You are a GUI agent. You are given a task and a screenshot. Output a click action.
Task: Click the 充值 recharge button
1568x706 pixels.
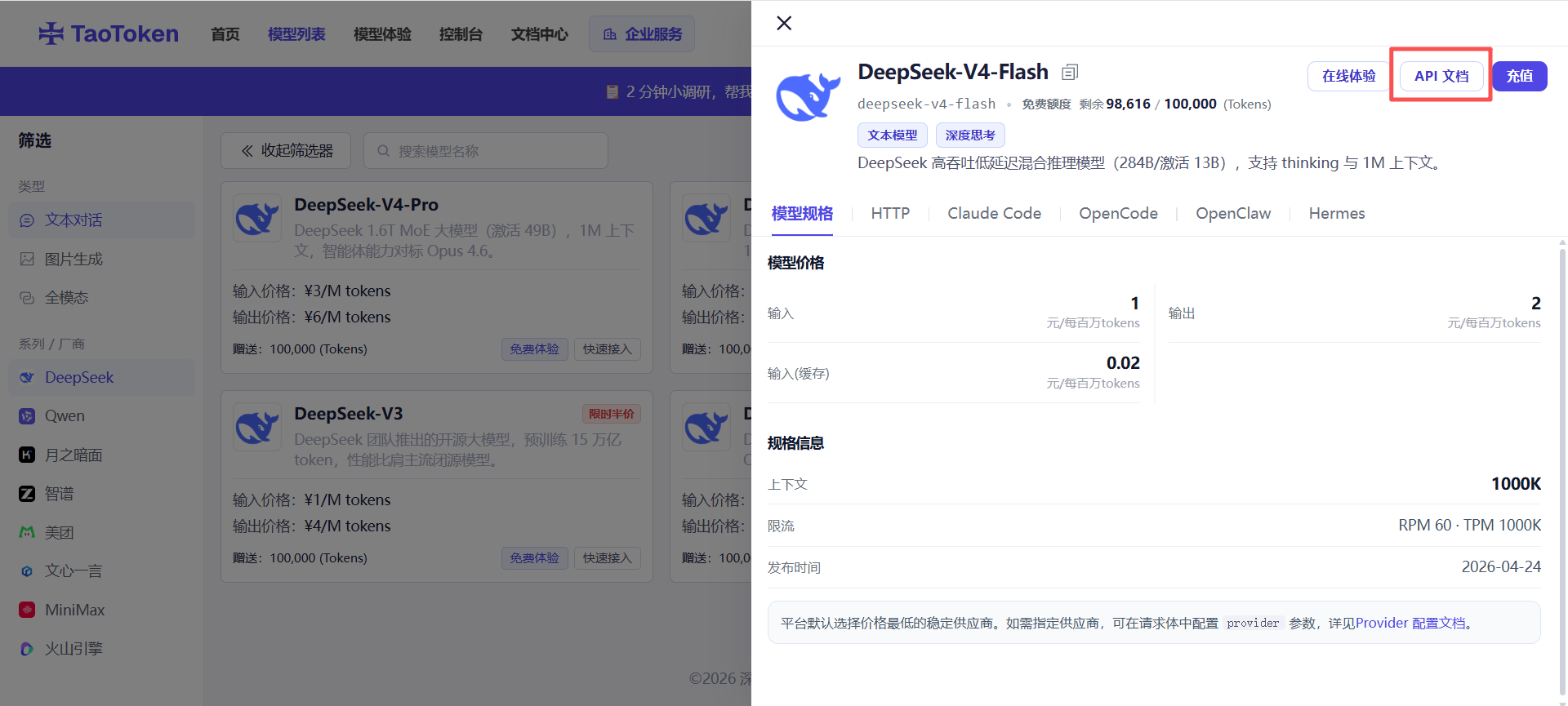[1520, 76]
